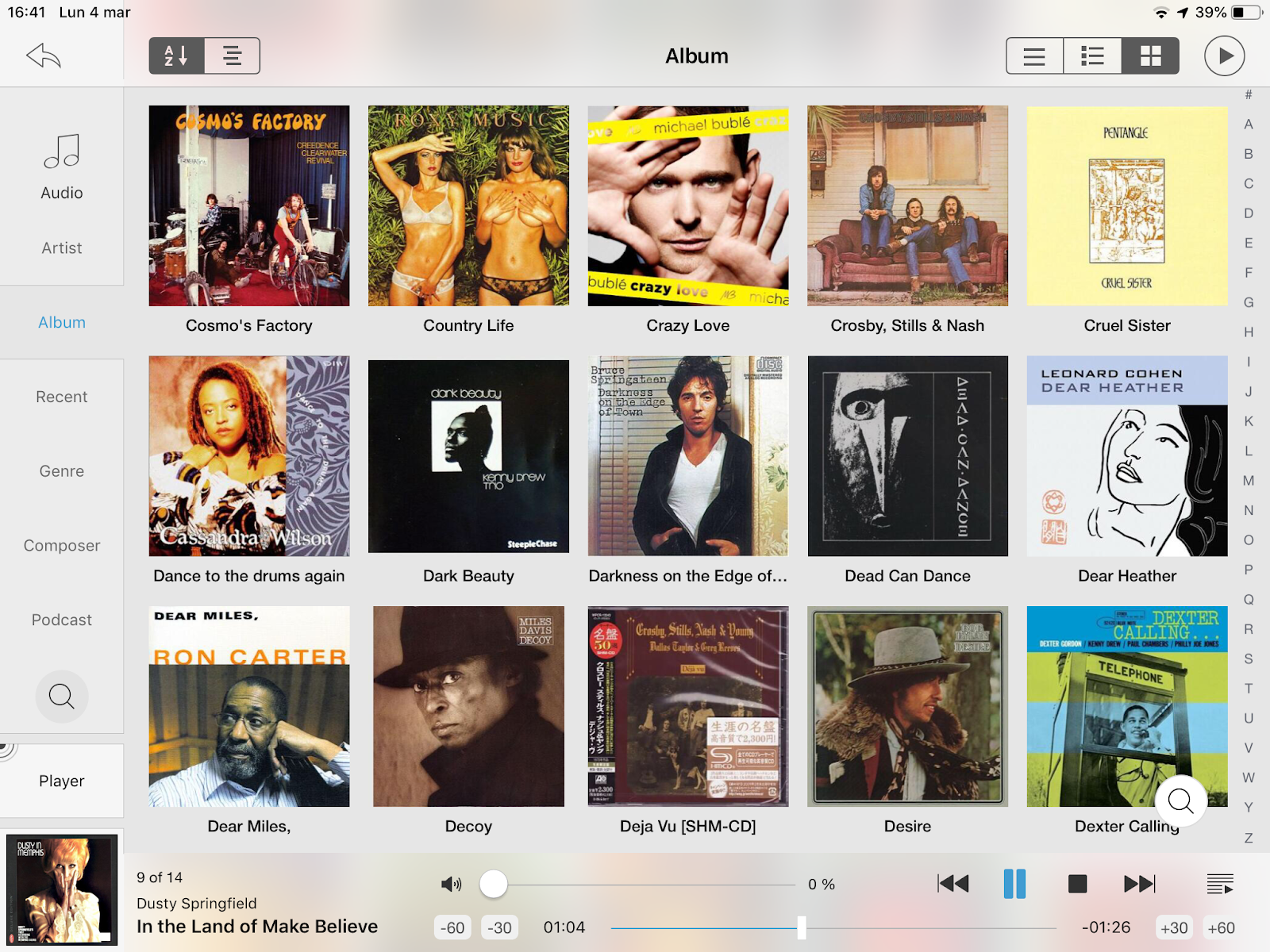
Task: Jump to letter D in index
Action: pos(1249,213)
